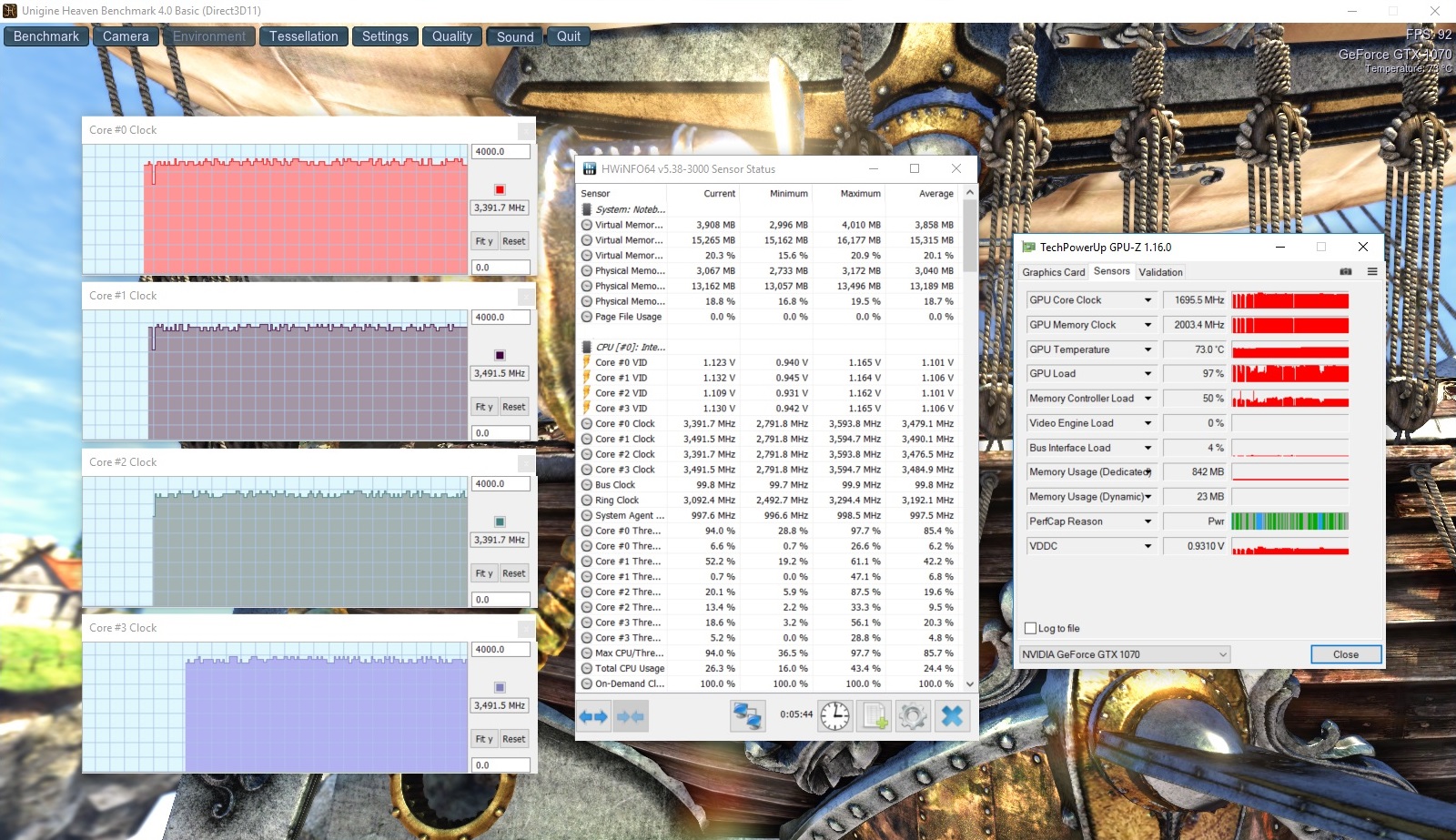Open the NVIDIA GeForce GTX 1070 selector

coord(1125,654)
